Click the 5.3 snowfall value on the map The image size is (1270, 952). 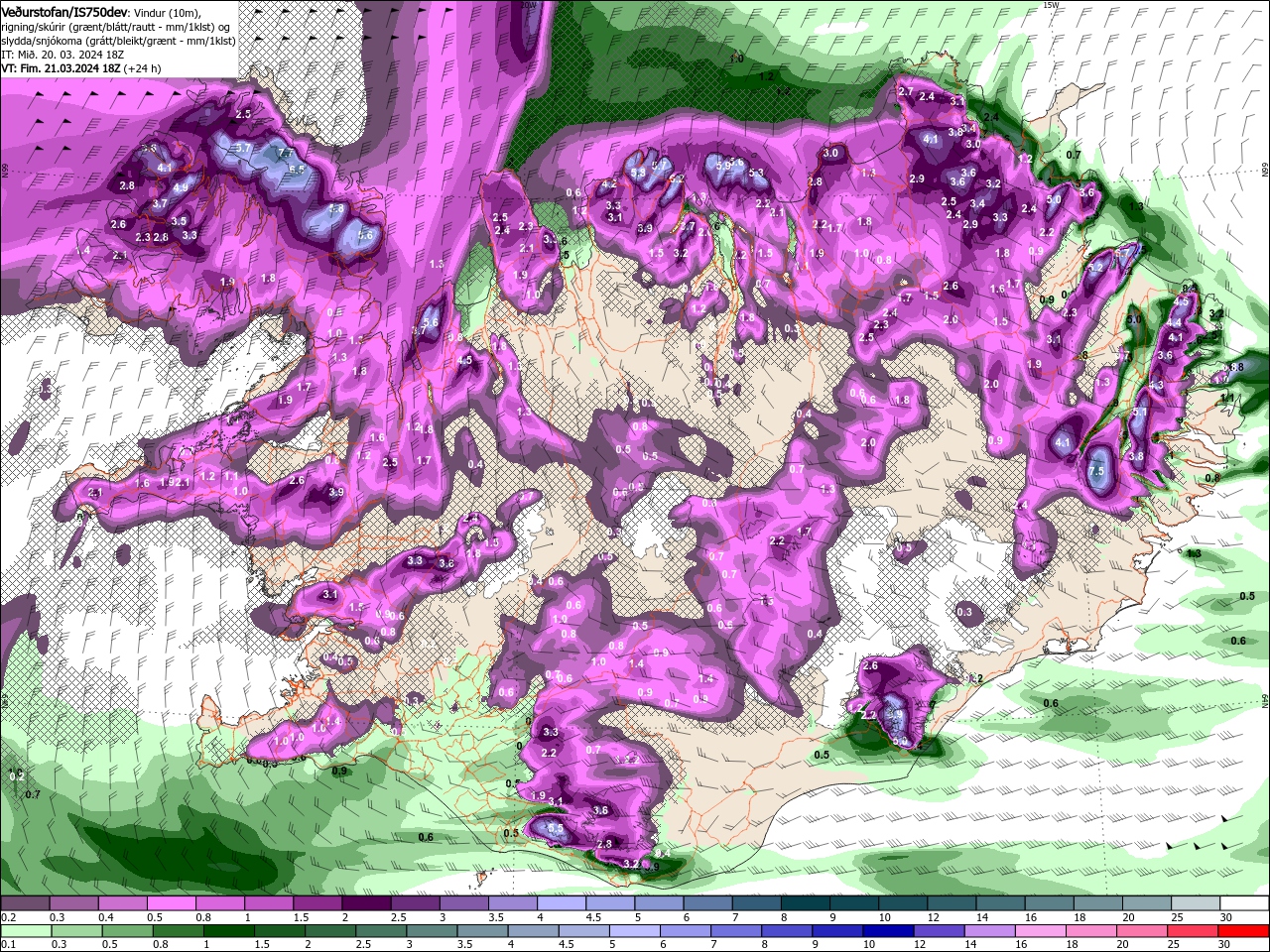tap(757, 174)
